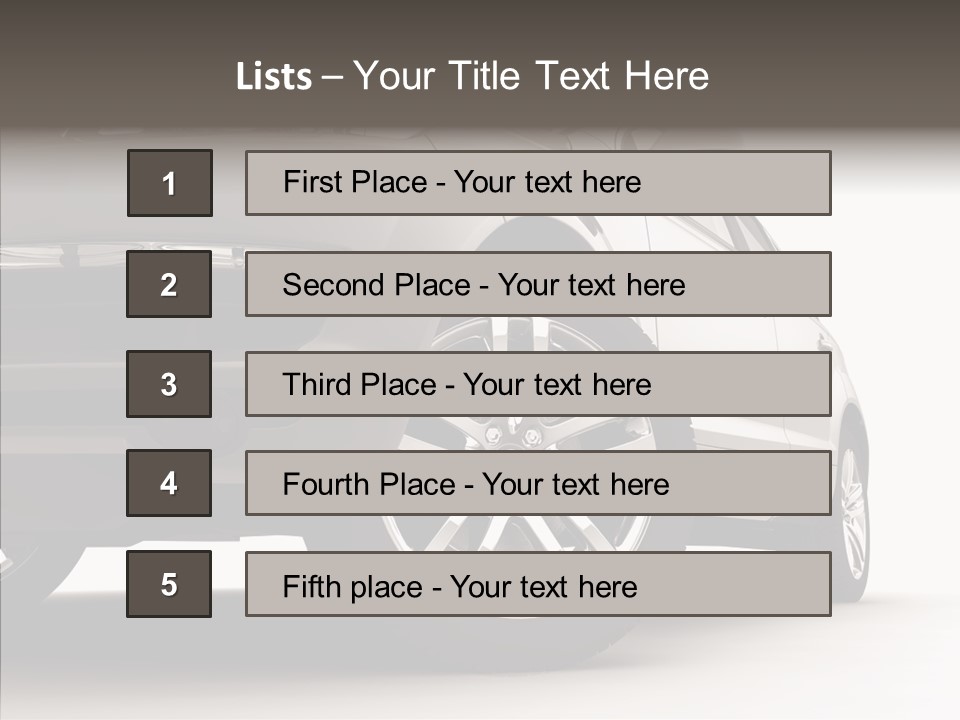960x720 pixels.
Task: Click the words Your Title Text Here
Action: [x=531, y=76]
